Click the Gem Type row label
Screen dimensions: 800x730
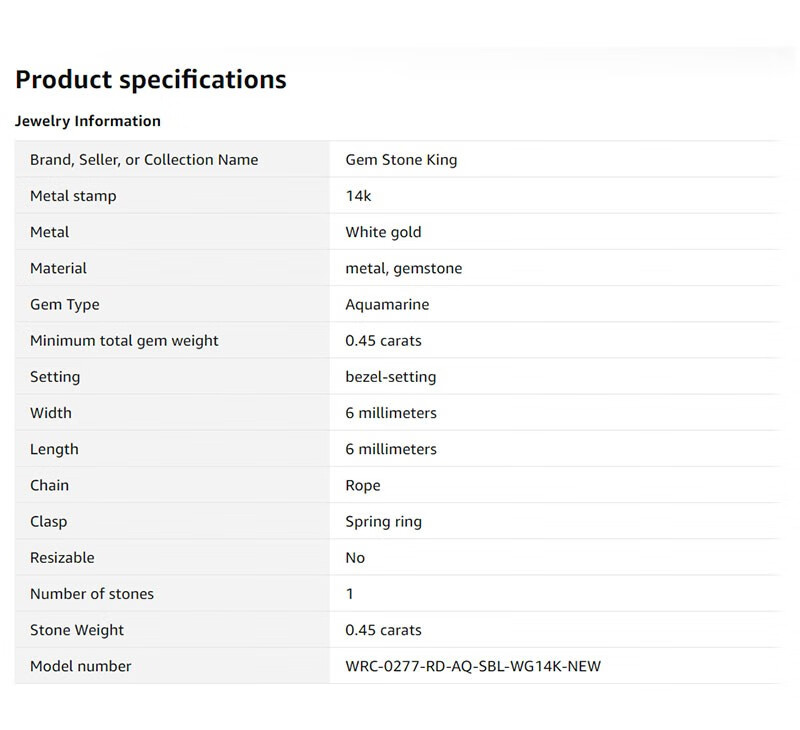tap(65, 304)
